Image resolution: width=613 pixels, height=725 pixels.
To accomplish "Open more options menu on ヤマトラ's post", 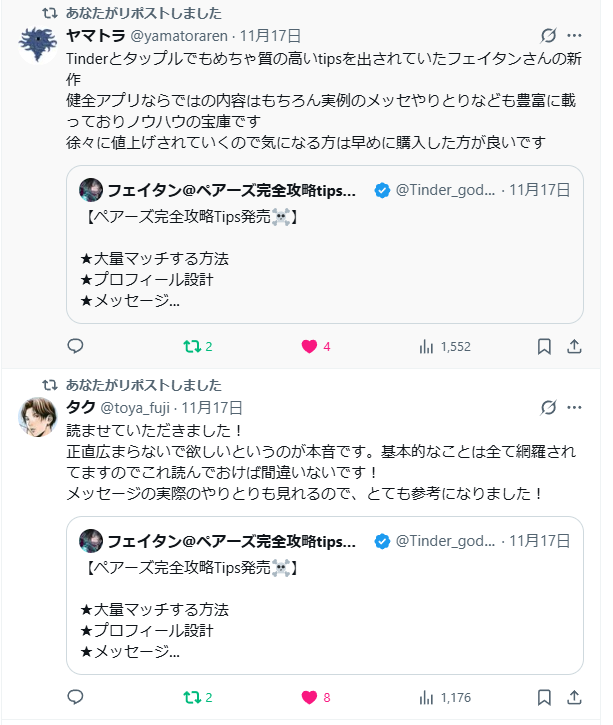I will 574,35.
